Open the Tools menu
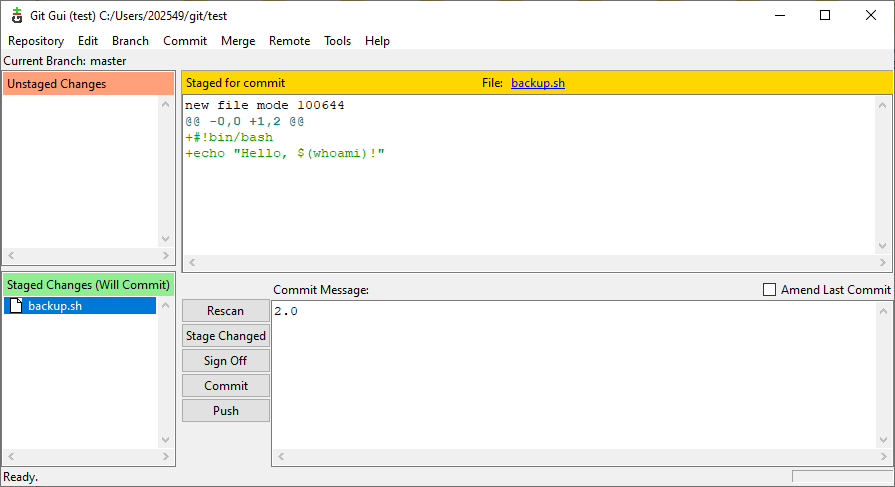Screen dimensions: 895x487 click(x=337, y=41)
